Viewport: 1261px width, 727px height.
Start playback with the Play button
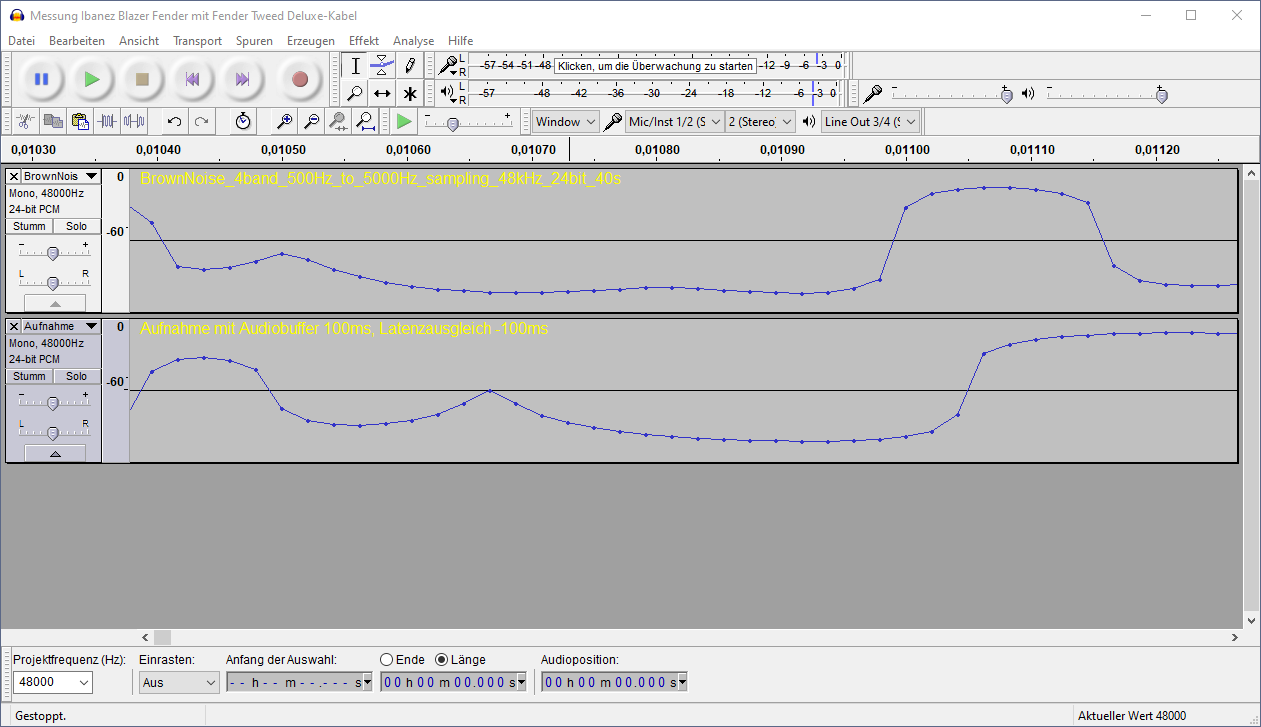coord(92,79)
